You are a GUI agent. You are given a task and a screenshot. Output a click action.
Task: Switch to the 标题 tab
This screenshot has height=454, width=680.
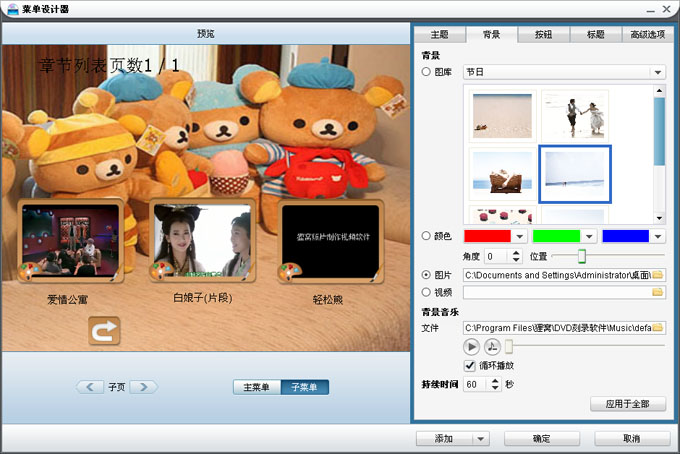click(x=596, y=34)
